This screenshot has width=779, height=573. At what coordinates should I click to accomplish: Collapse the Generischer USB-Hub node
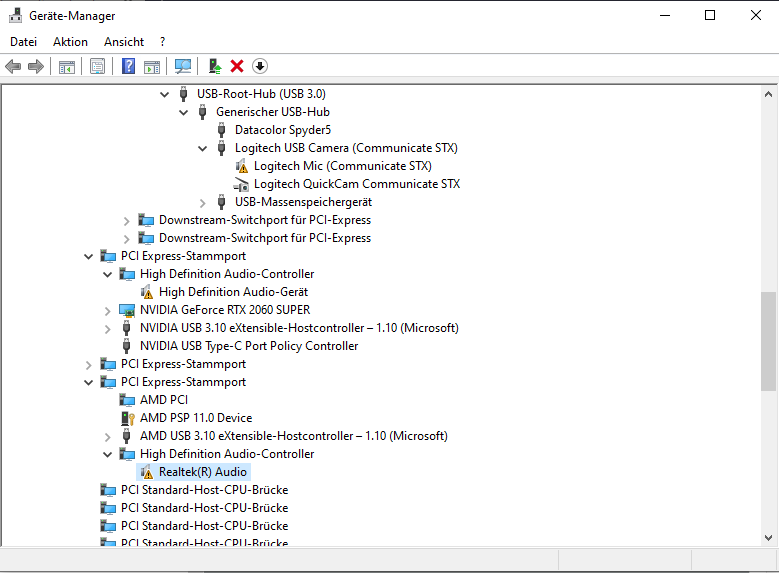[x=183, y=112]
